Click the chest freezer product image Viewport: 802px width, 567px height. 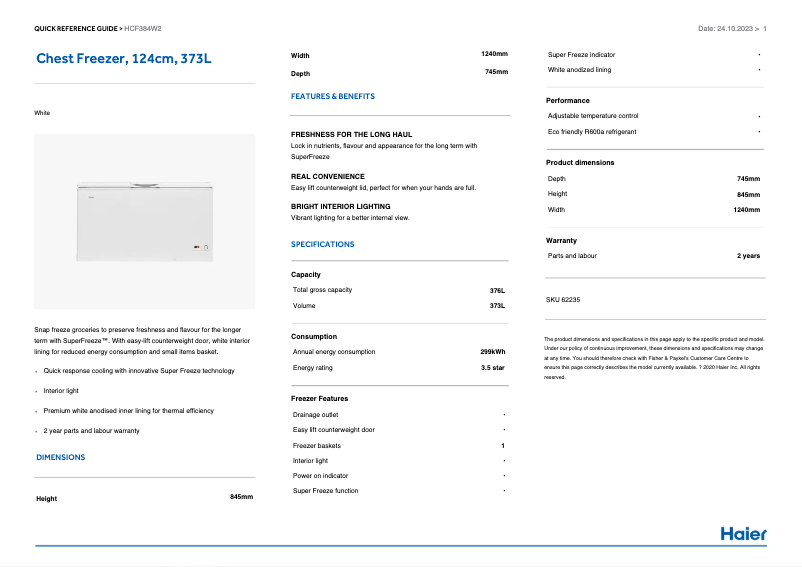point(145,221)
